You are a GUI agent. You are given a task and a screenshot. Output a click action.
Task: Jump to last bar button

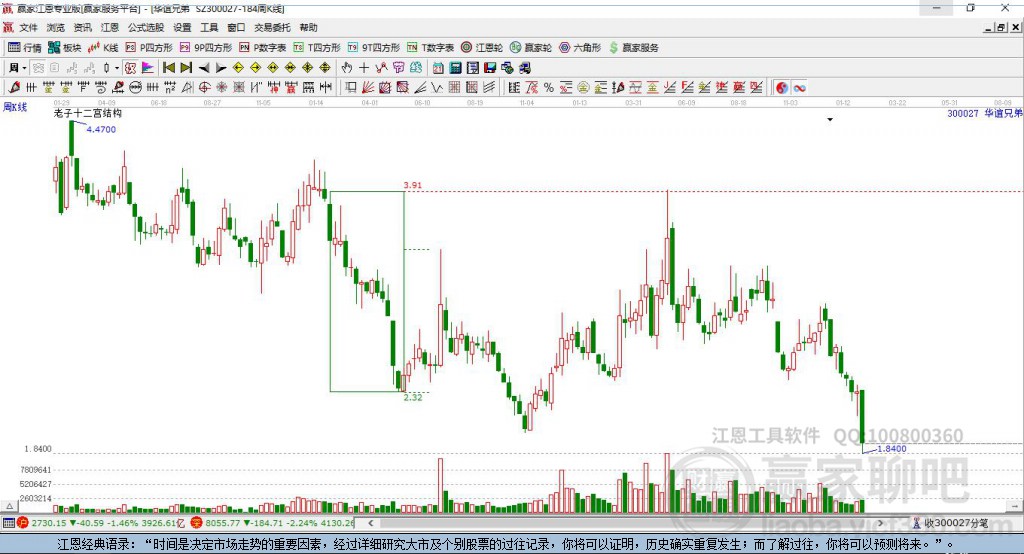coord(186,68)
